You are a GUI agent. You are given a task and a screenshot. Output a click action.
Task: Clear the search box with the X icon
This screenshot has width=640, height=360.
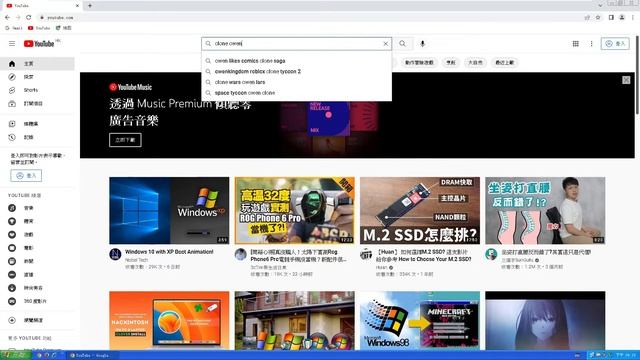(385, 44)
